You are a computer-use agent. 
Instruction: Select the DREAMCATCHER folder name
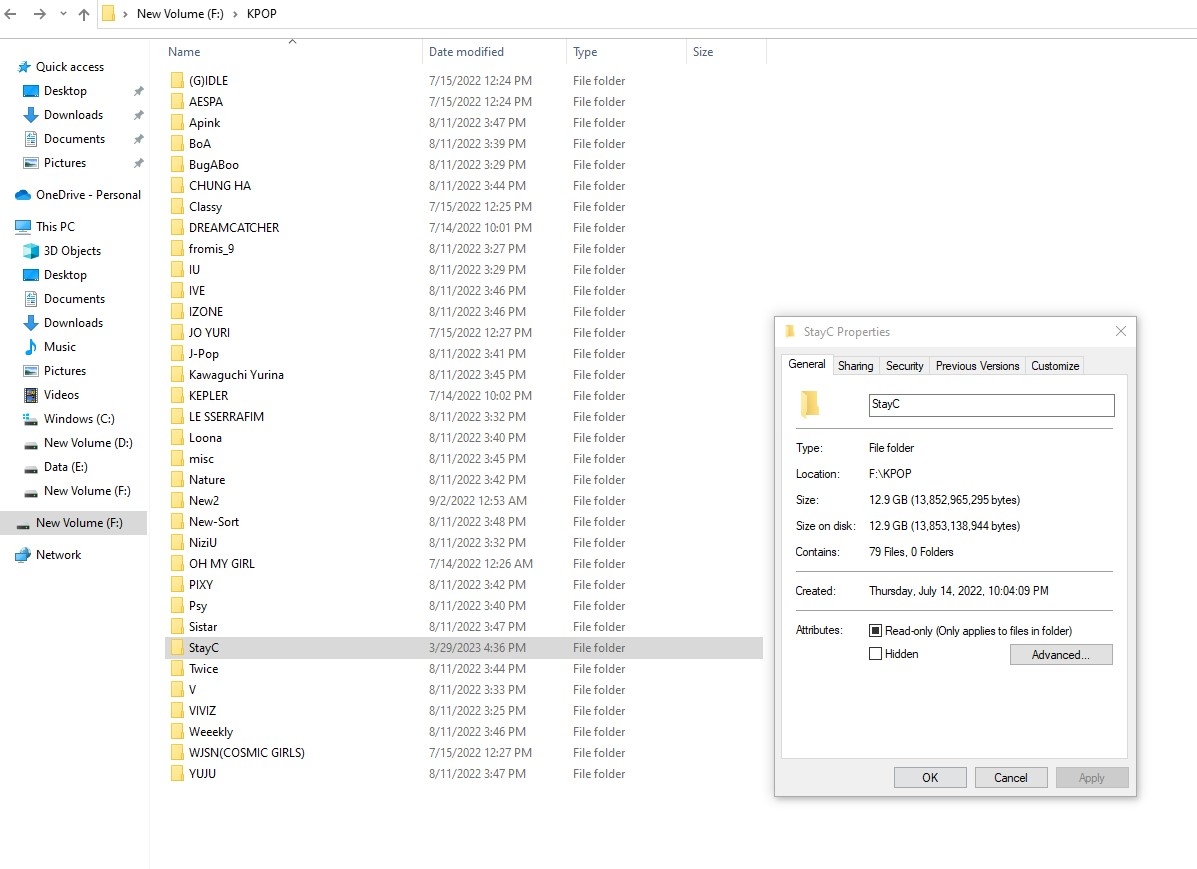234,228
